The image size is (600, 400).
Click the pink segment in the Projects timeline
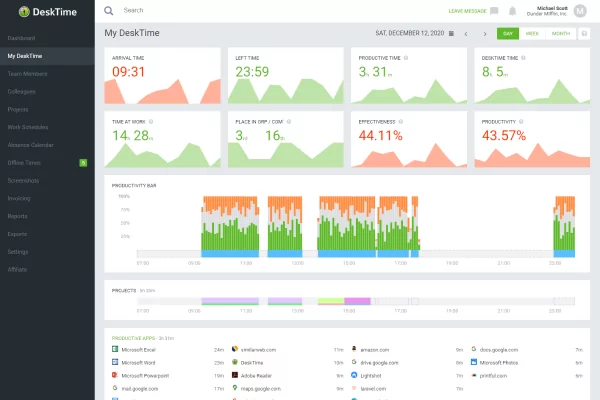point(357,301)
